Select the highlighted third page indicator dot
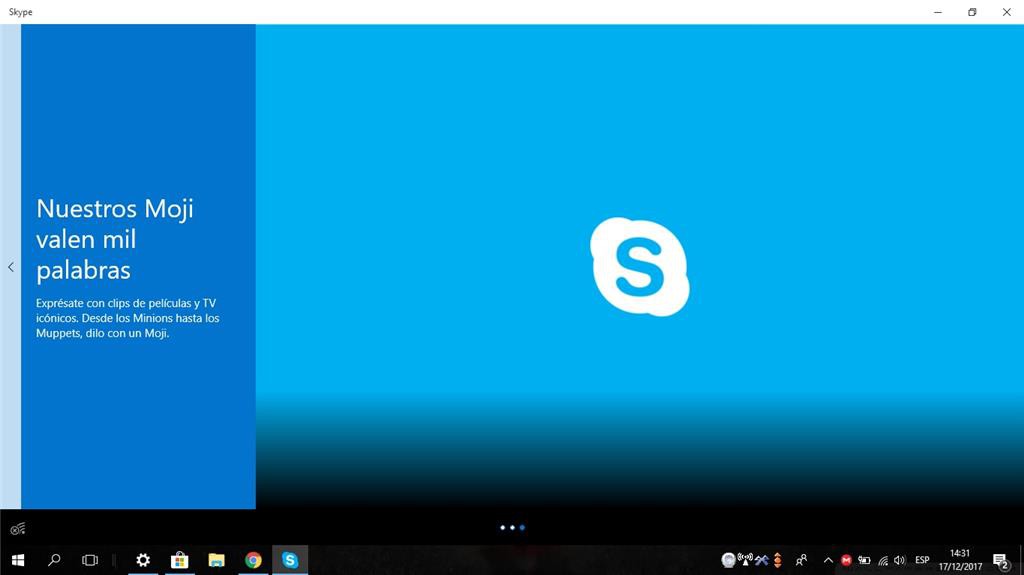1024x575 pixels. tap(522, 527)
